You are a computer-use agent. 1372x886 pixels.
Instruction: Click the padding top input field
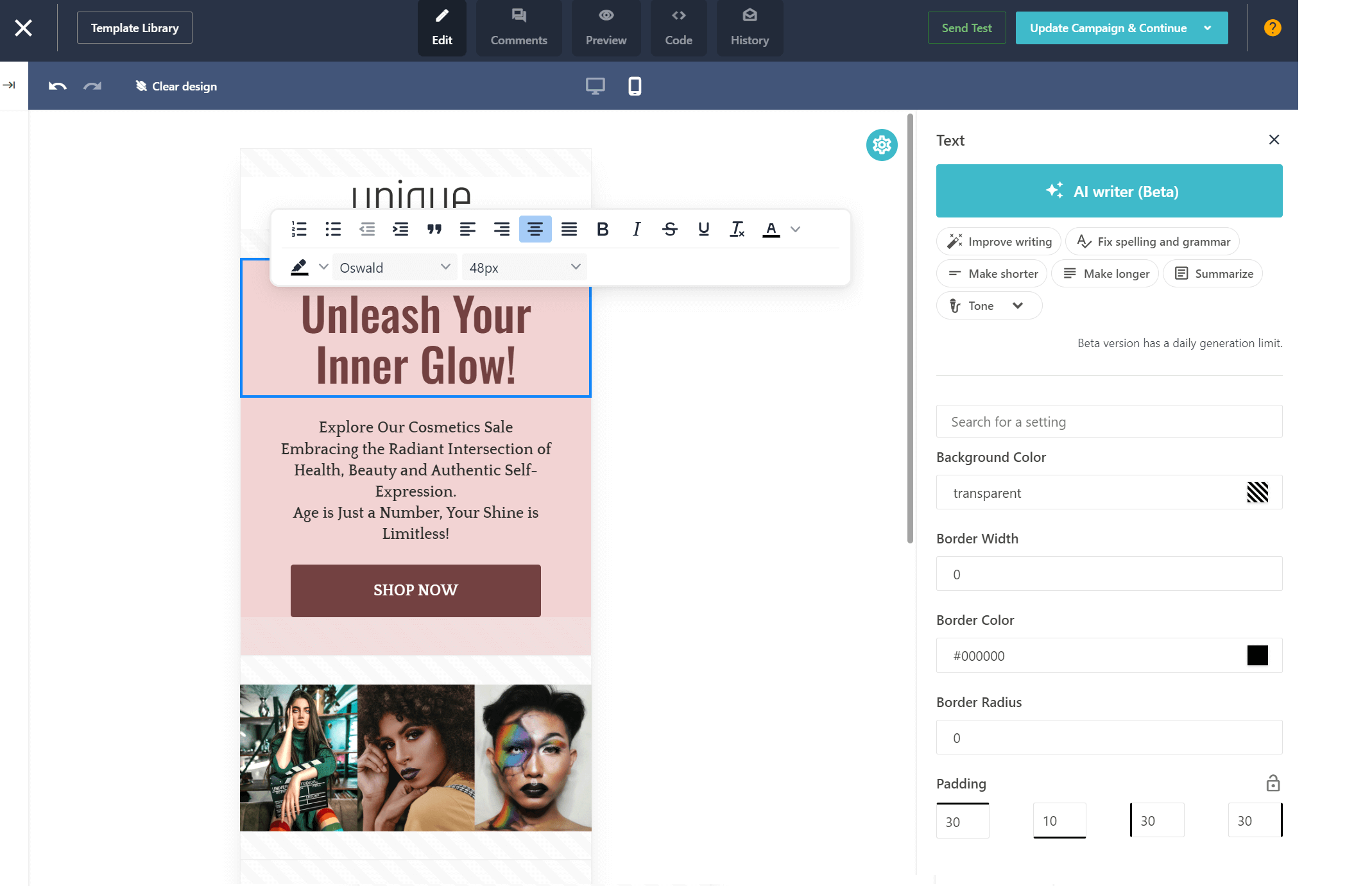click(x=961, y=821)
